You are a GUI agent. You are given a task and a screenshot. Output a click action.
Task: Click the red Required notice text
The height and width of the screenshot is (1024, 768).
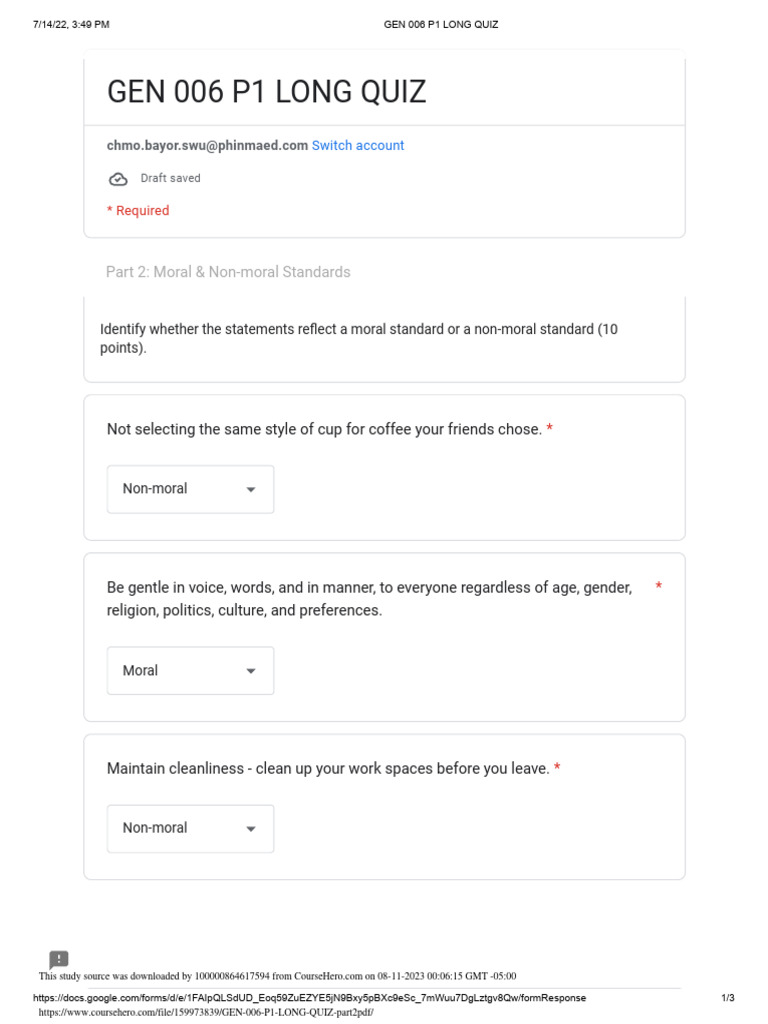138,211
